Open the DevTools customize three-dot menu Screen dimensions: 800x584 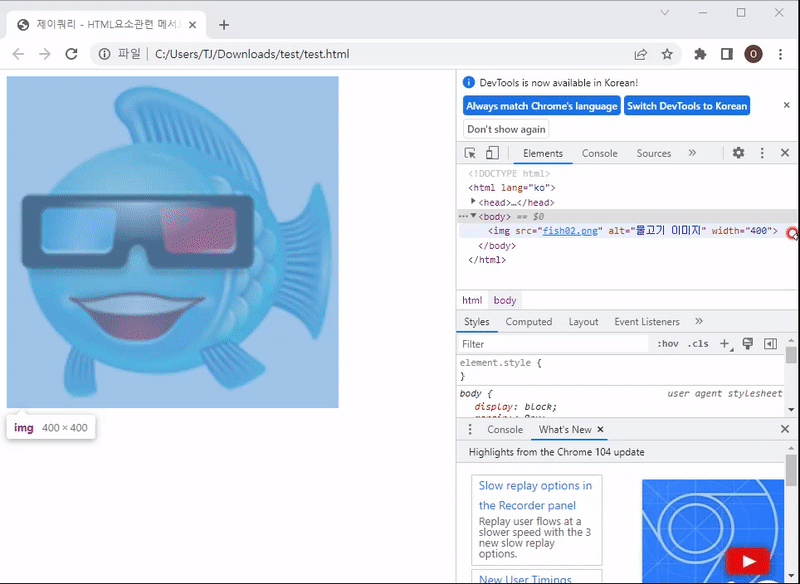[762, 153]
